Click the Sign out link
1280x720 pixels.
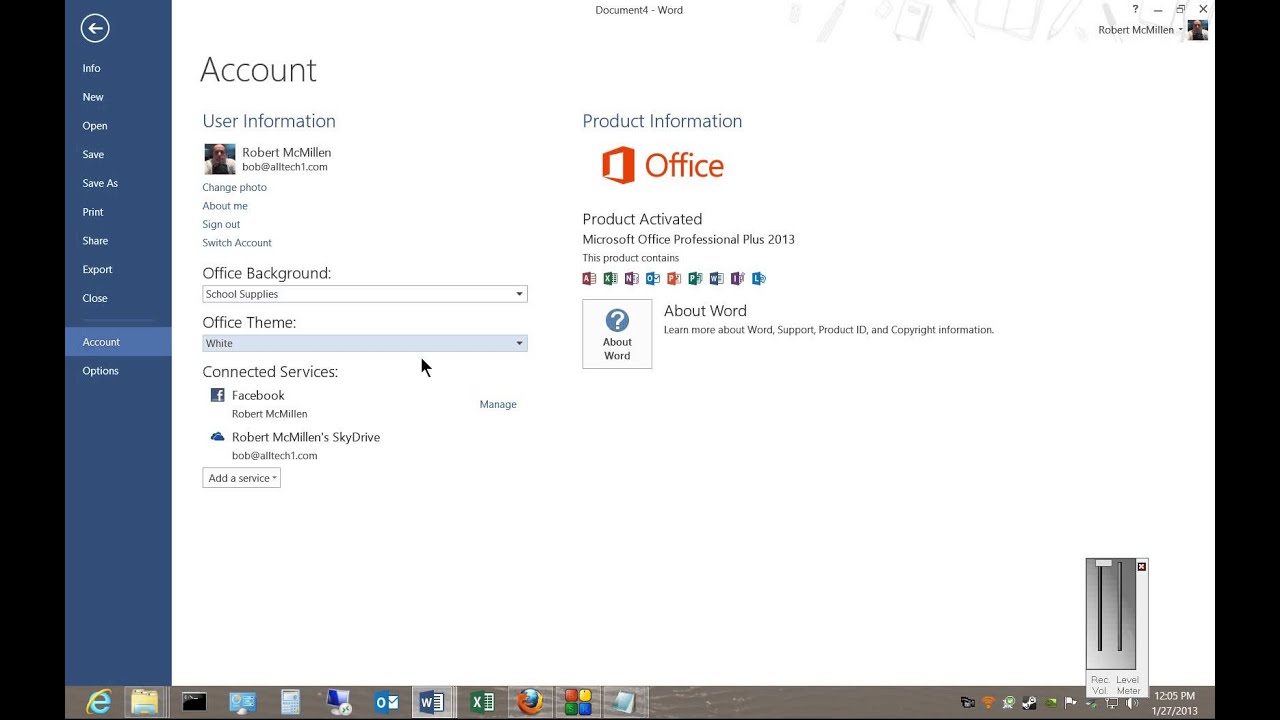(221, 224)
